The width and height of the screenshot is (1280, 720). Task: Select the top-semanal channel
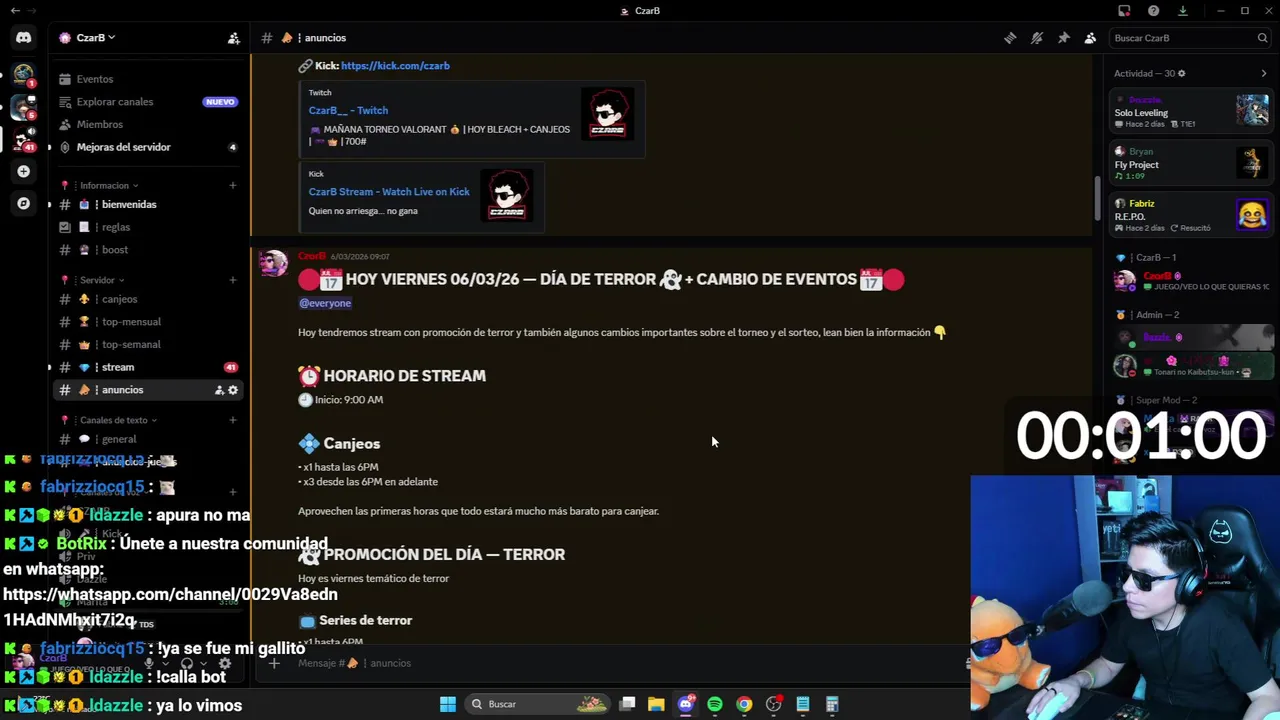(x=148, y=344)
